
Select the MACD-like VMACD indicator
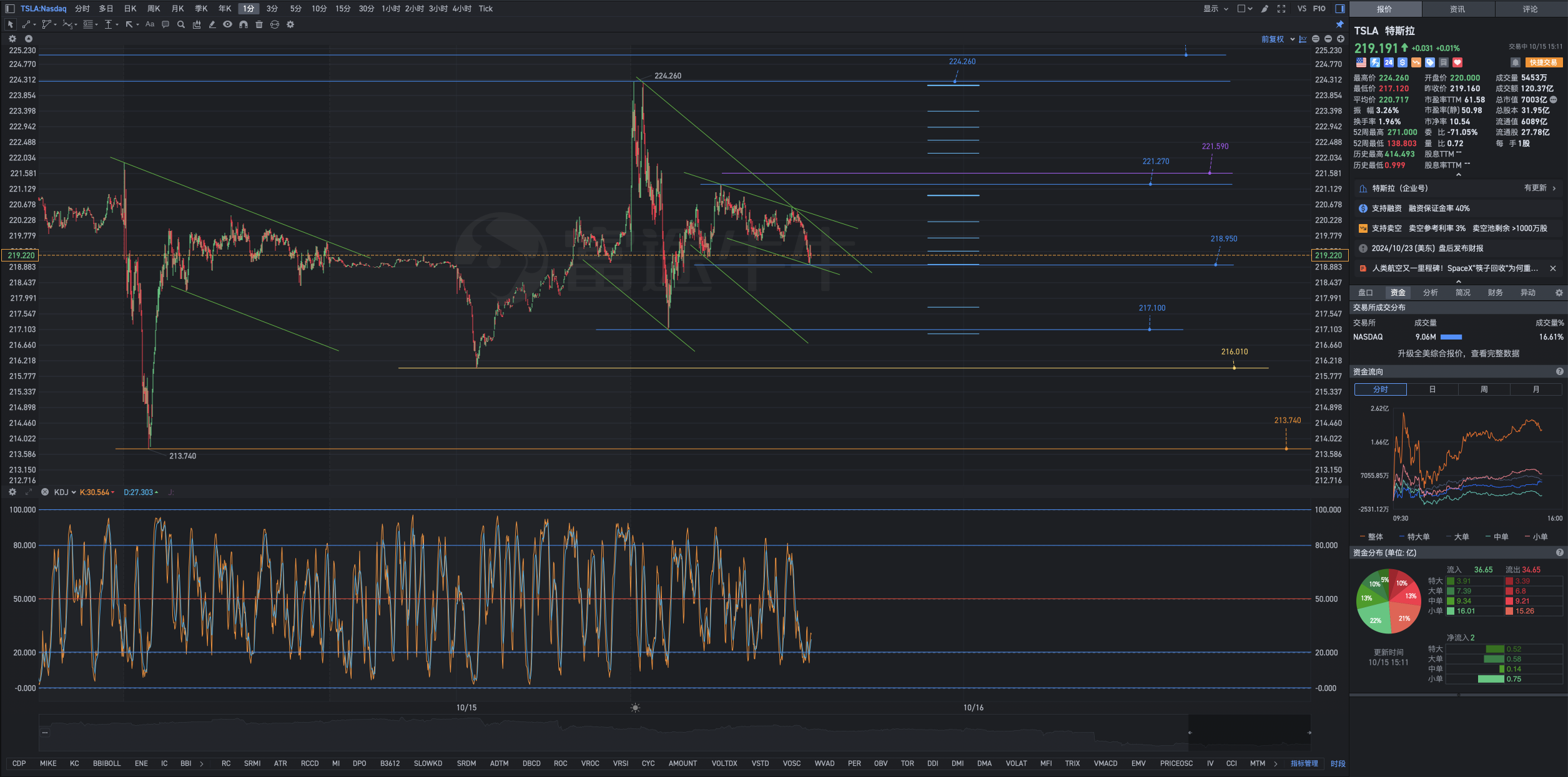click(x=1105, y=763)
